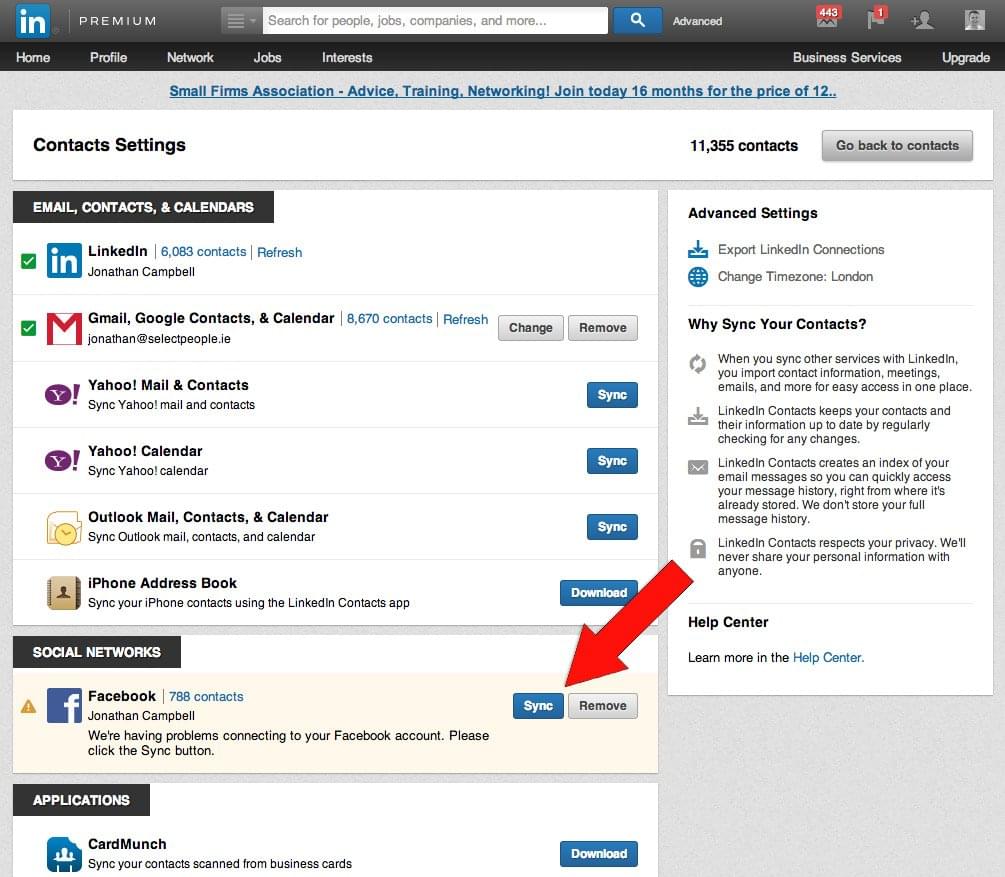Click Change button for Gmail
Viewport: 1005px width, 877px height.
pos(530,328)
